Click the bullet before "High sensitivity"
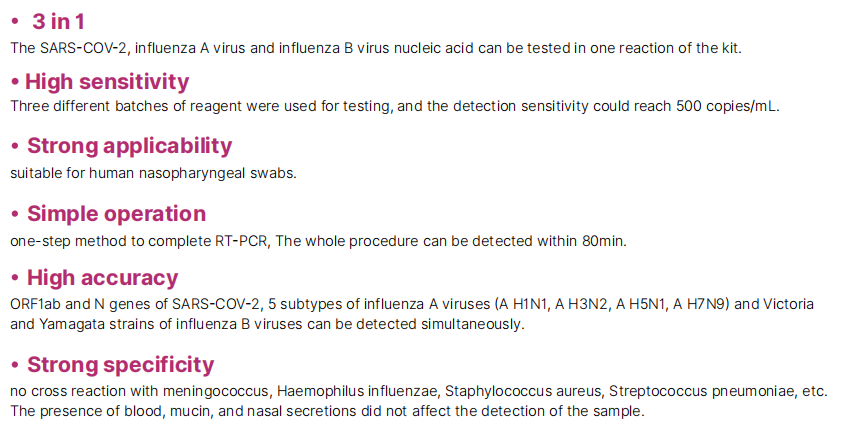Viewport: 843px width, 440px height. coord(15,82)
